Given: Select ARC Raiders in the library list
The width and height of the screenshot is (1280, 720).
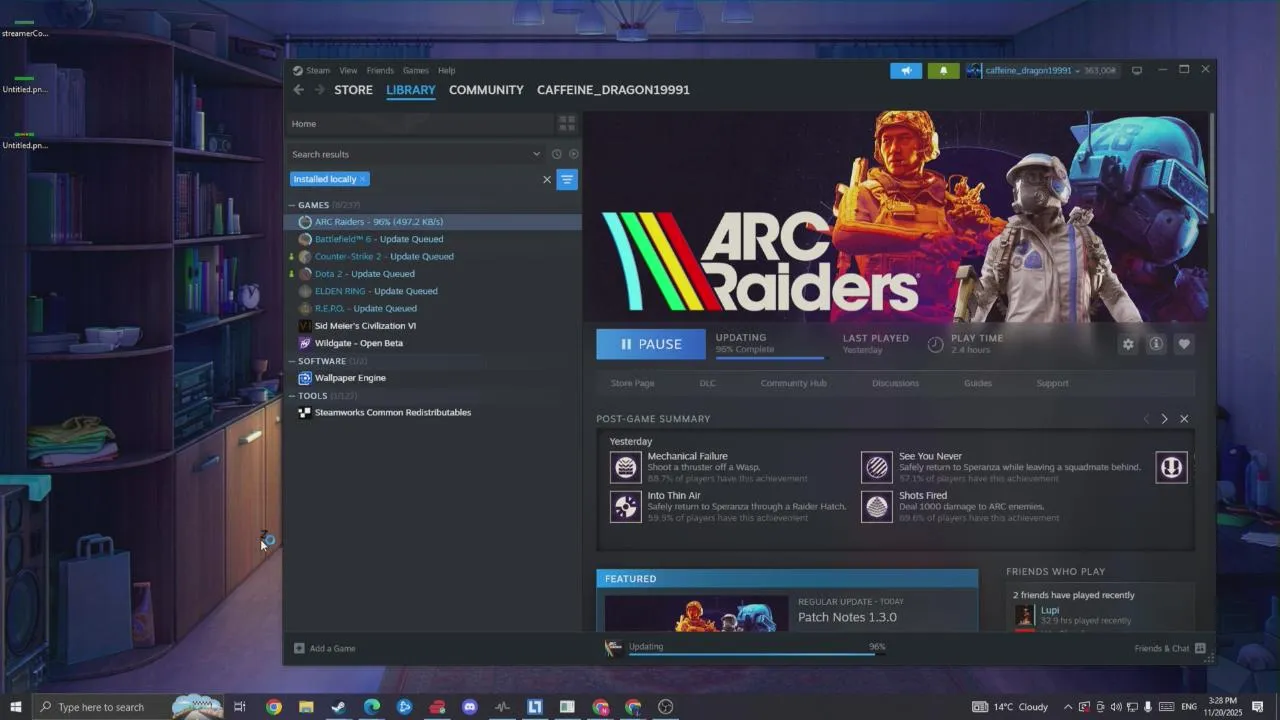Looking at the screenshot, I should [433, 222].
